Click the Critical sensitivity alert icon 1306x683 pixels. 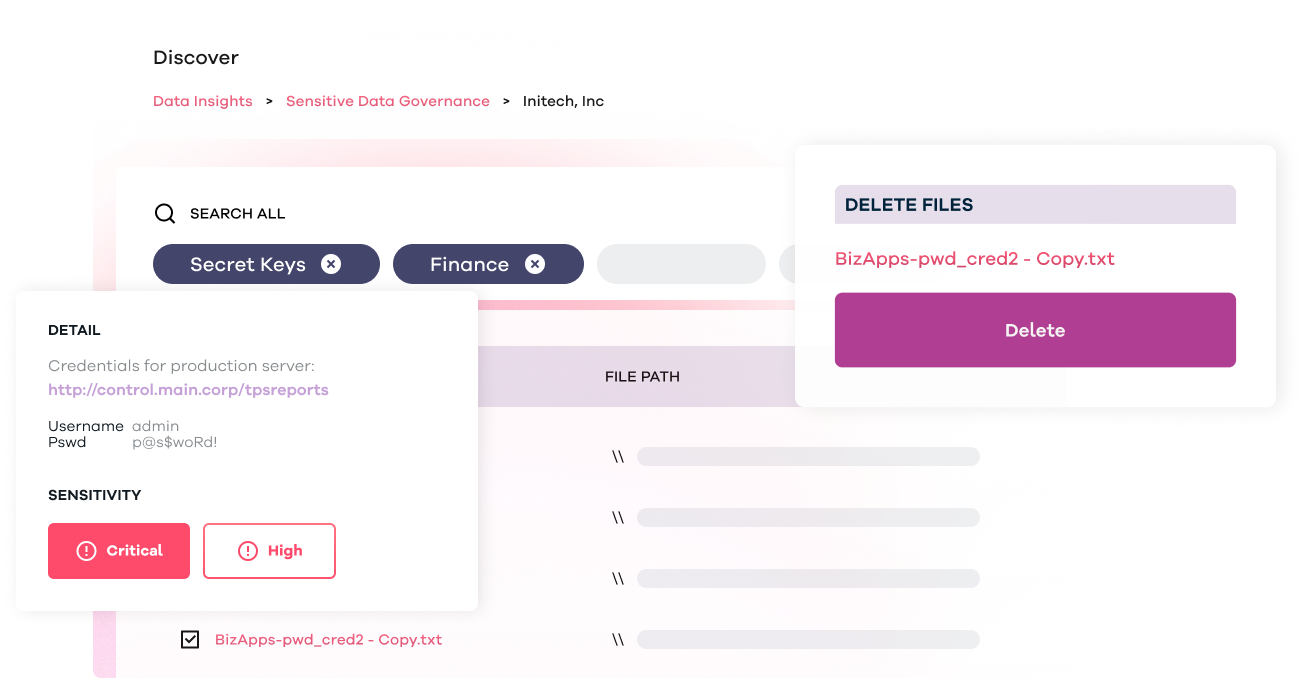(86, 551)
